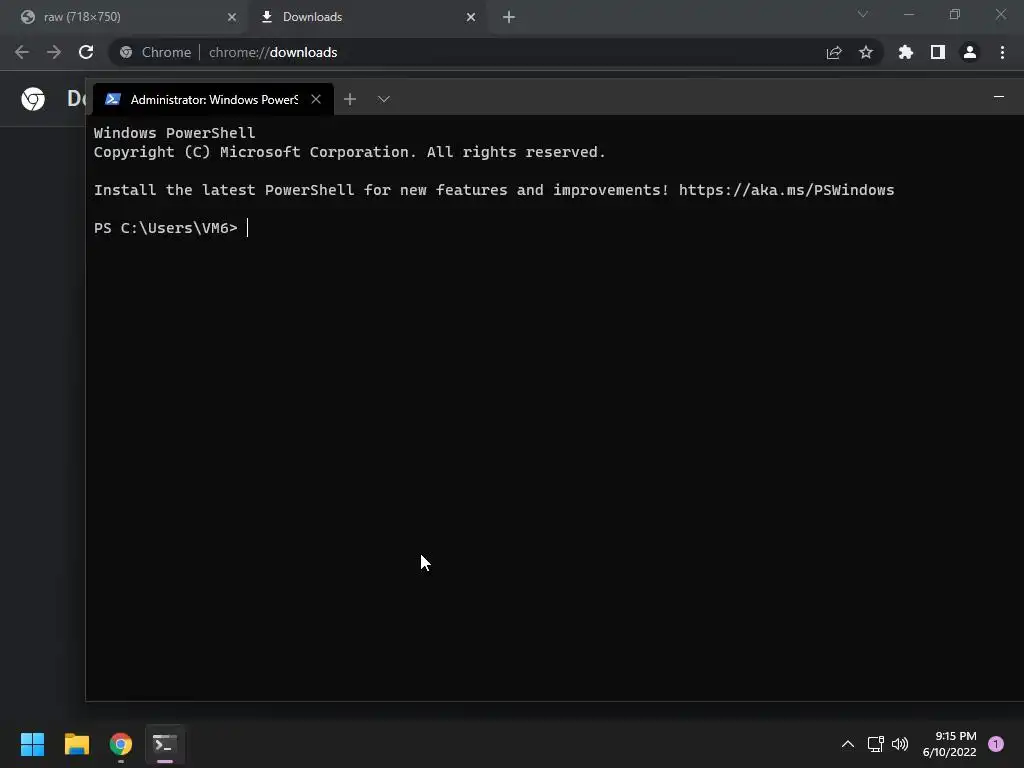Open terminal profiles dropdown chevron
Viewport: 1024px width, 768px height.
click(383, 99)
